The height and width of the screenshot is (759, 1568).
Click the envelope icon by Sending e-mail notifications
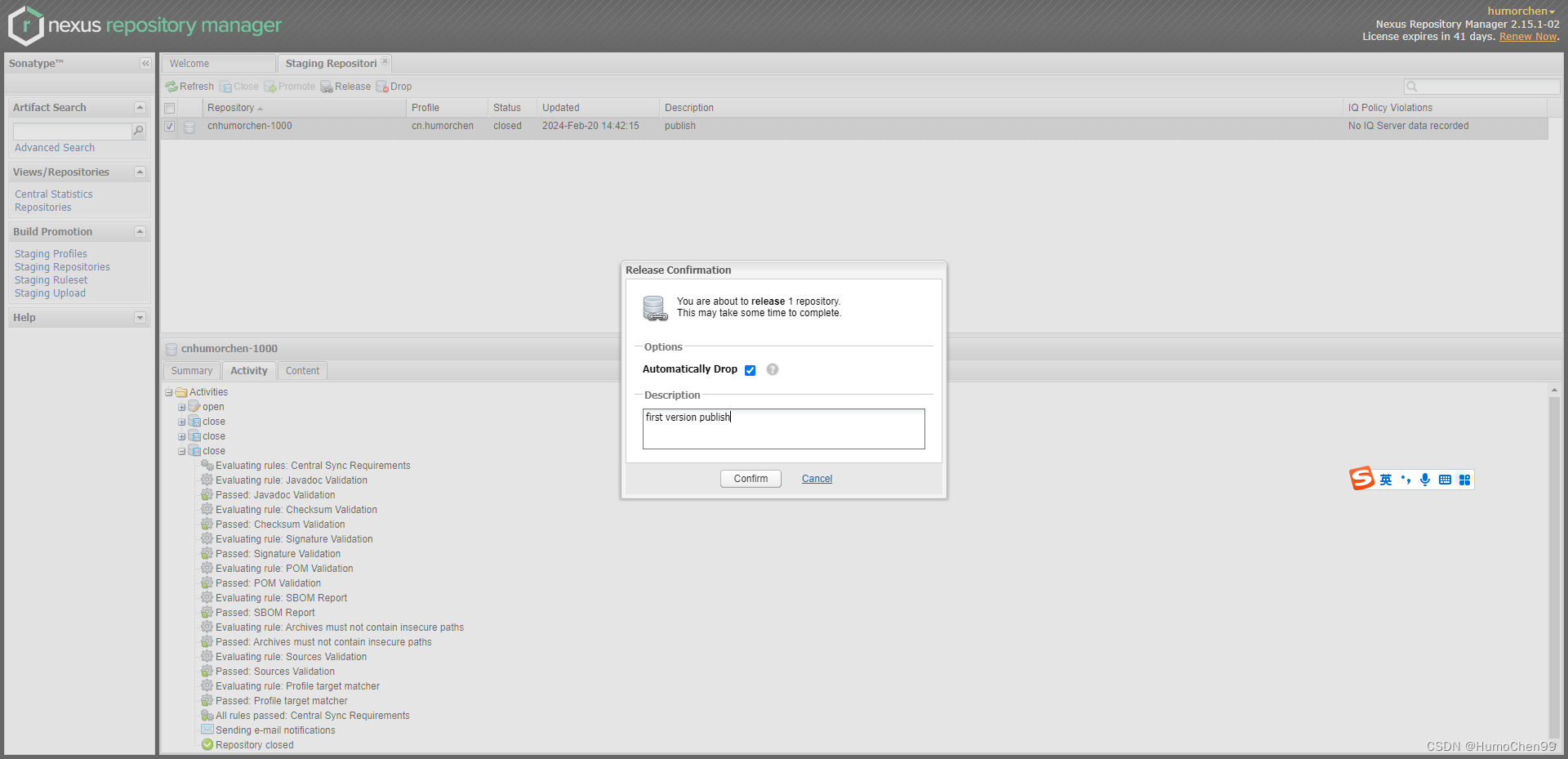(x=207, y=730)
